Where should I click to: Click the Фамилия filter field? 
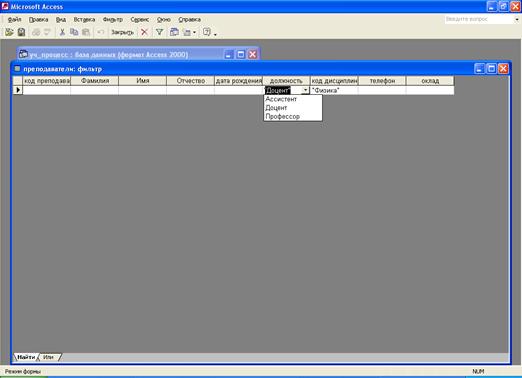tap(95, 90)
